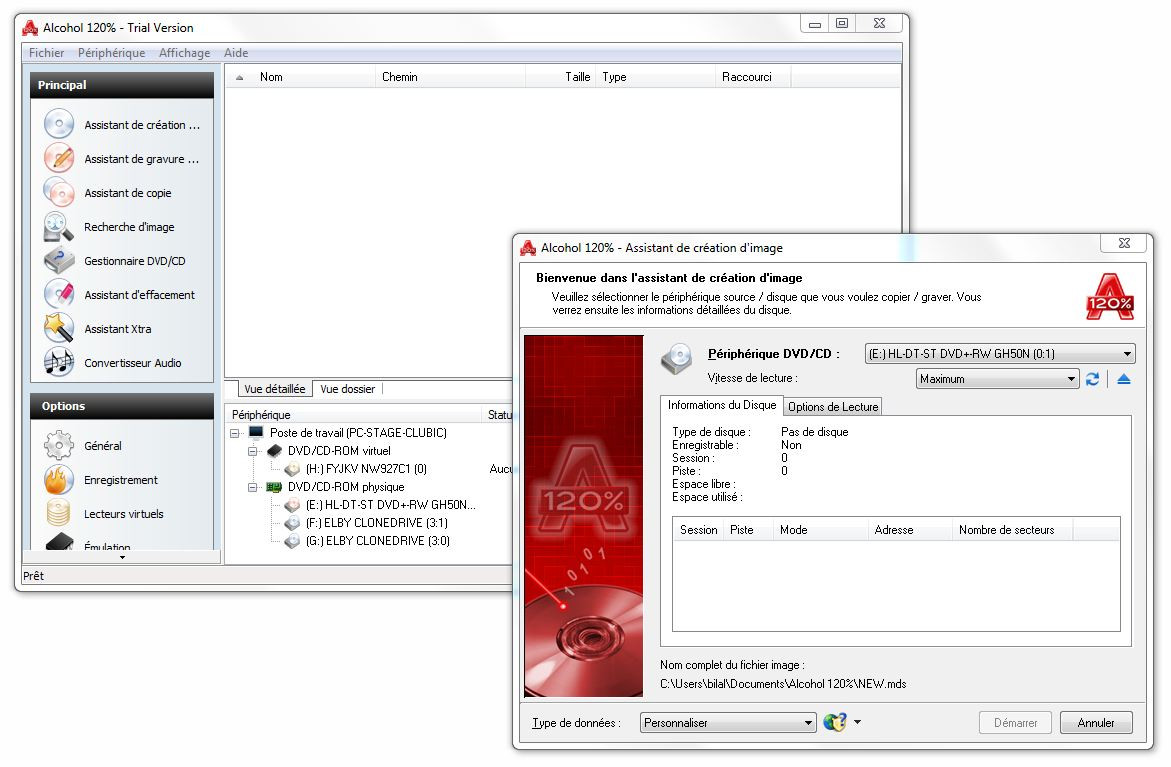The width and height of the screenshot is (1171, 767).
Task: Collapse the DVD/CD-ROM physique tree node
Action: coord(254,487)
